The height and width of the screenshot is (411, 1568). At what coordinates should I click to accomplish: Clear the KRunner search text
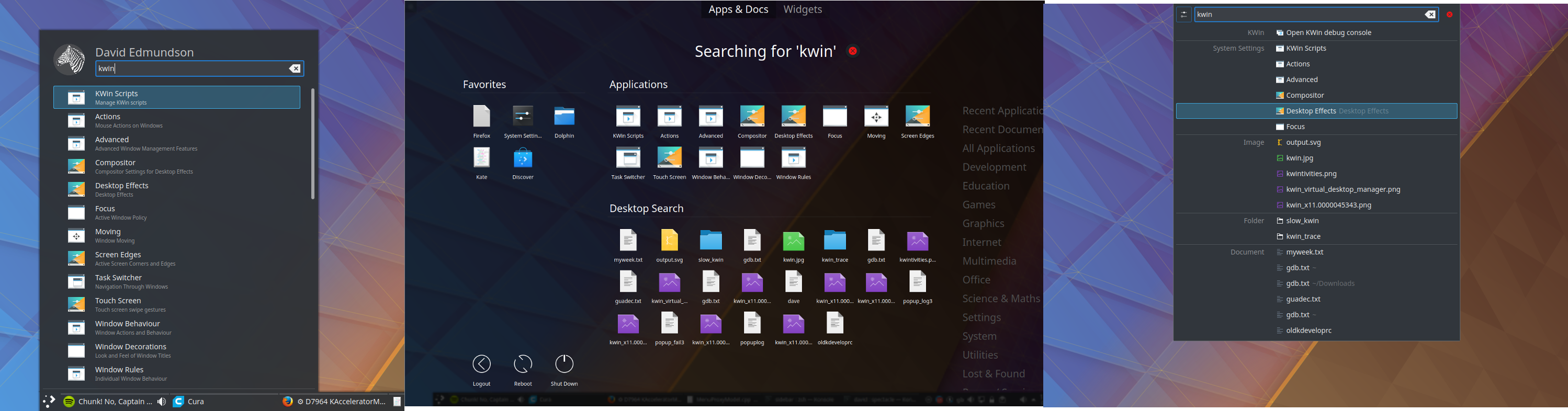1430,15
